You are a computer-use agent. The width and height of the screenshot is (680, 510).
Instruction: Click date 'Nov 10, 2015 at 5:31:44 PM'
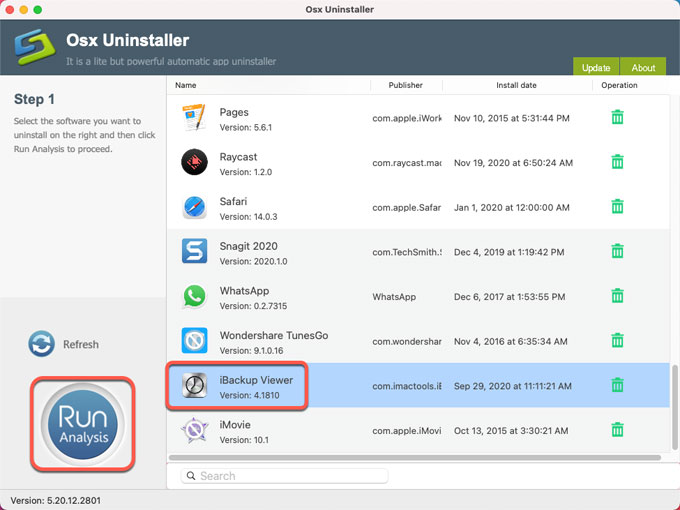pos(512,118)
